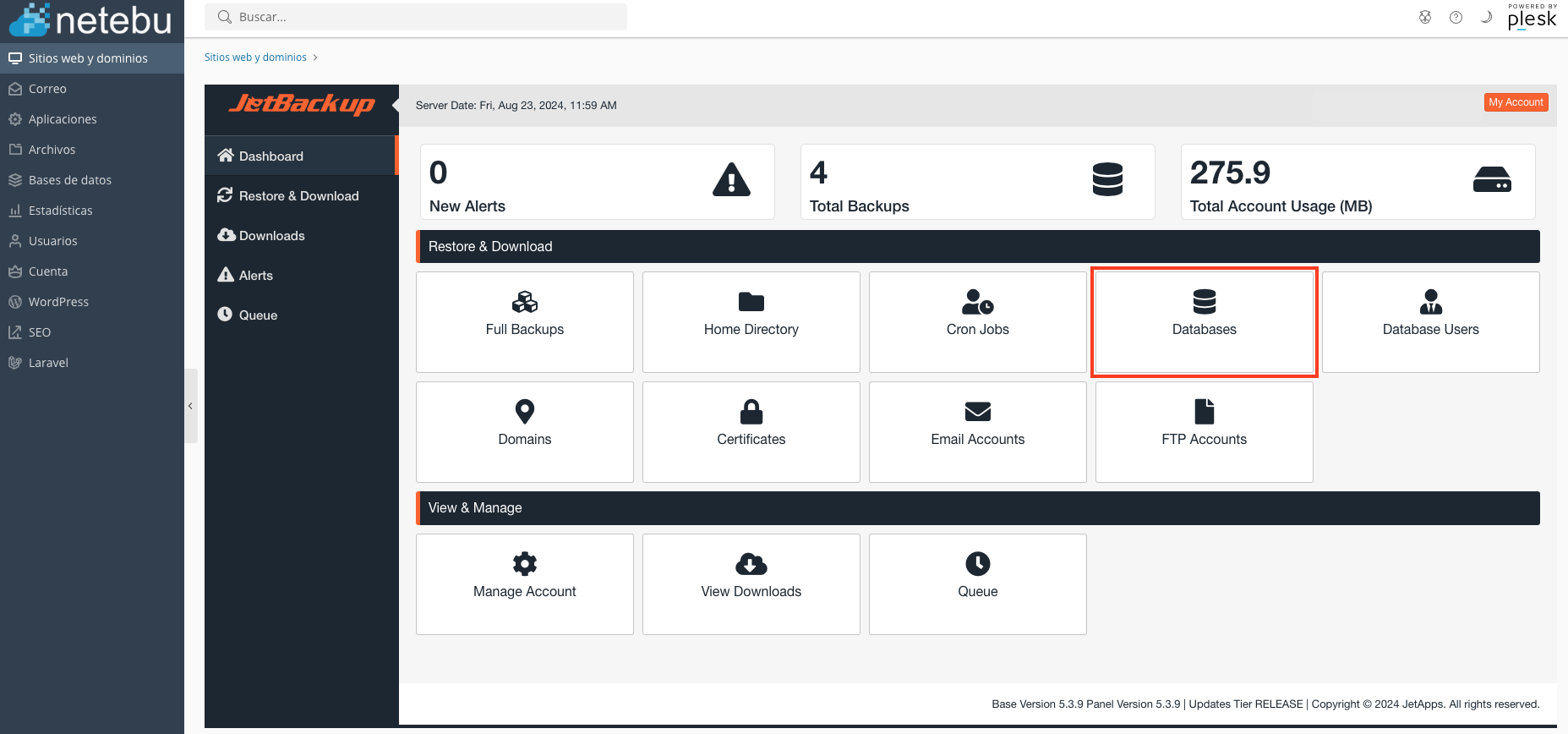Open Correo in Plesk sidebar
The height and width of the screenshot is (734, 1568).
(x=92, y=89)
